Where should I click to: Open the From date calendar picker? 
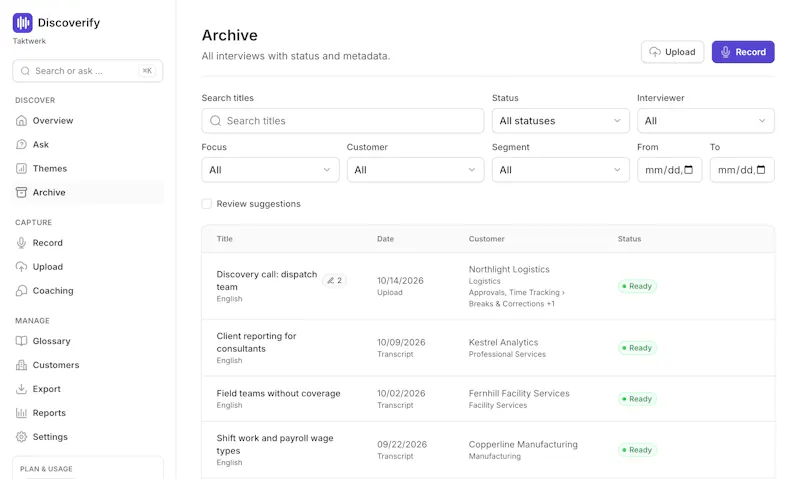(688, 170)
